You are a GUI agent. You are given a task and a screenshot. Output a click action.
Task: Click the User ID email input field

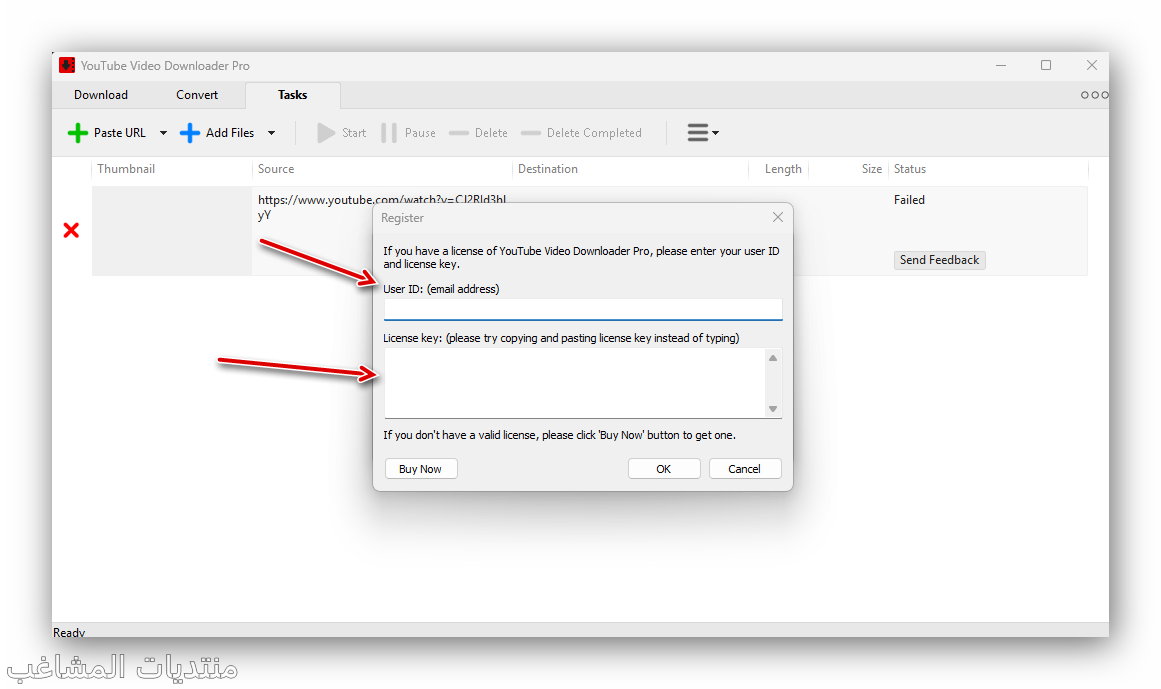583,309
